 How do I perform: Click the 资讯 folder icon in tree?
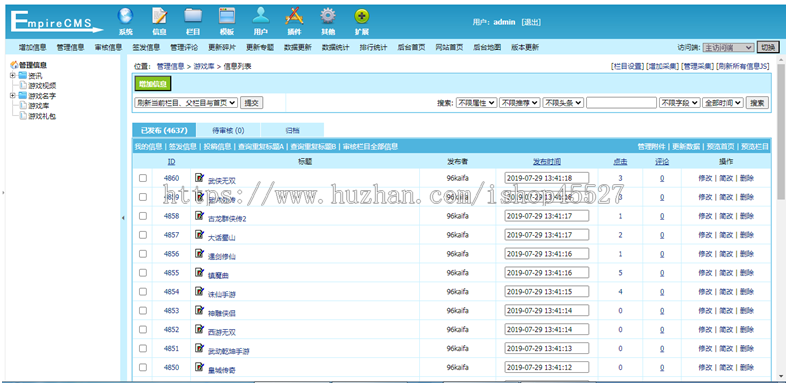tap(23, 75)
